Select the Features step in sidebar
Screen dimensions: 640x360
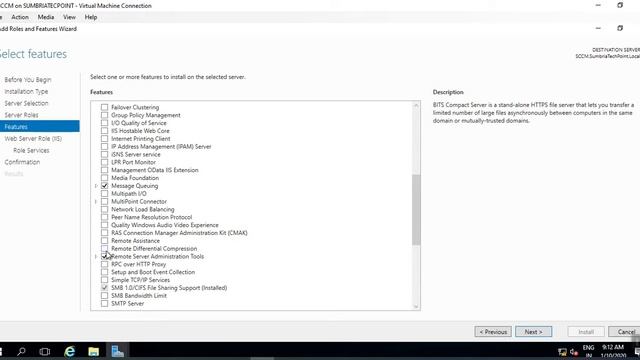(40, 127)
